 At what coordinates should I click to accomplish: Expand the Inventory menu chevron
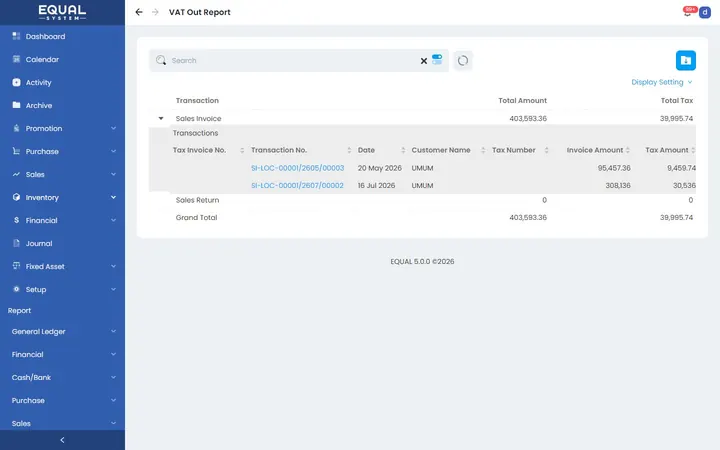(113, 197)
